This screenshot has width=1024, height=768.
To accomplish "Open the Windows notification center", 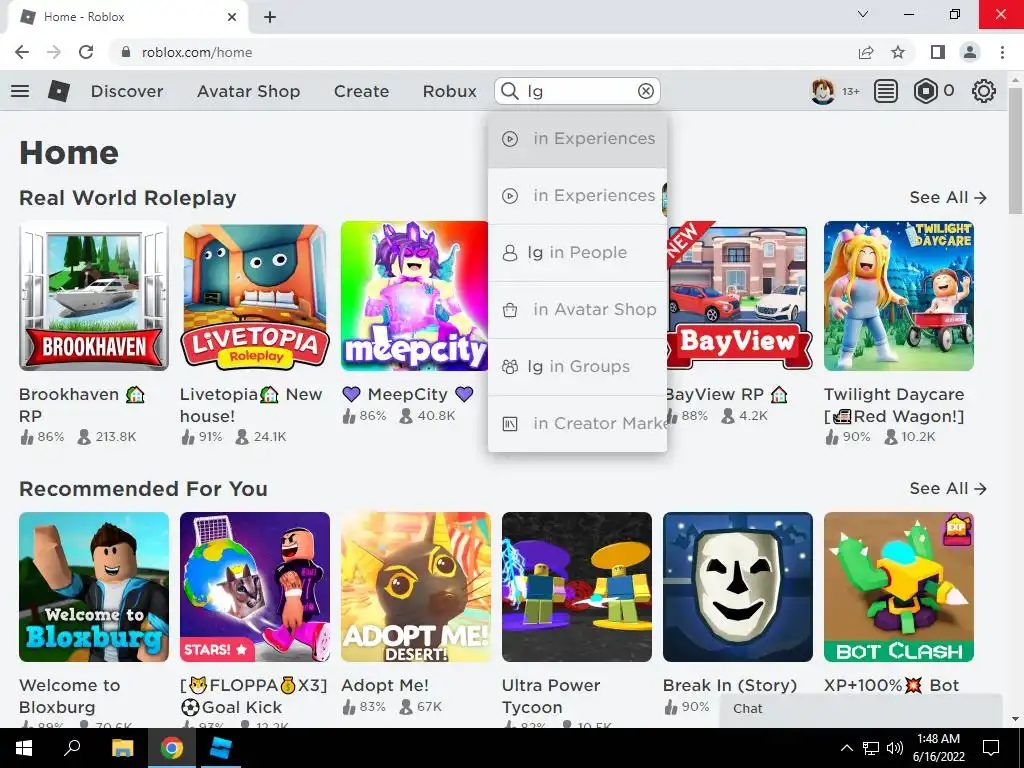I will 991,748.
